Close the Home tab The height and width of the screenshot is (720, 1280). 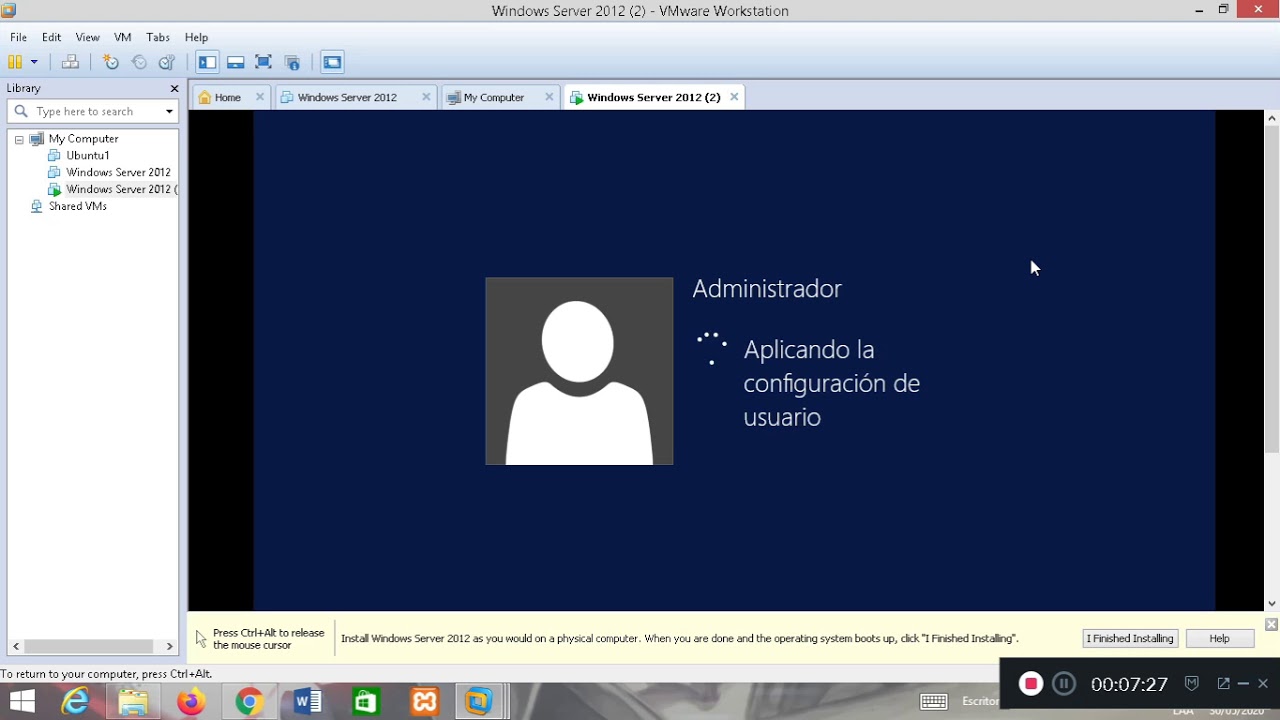tap(260, 97)
